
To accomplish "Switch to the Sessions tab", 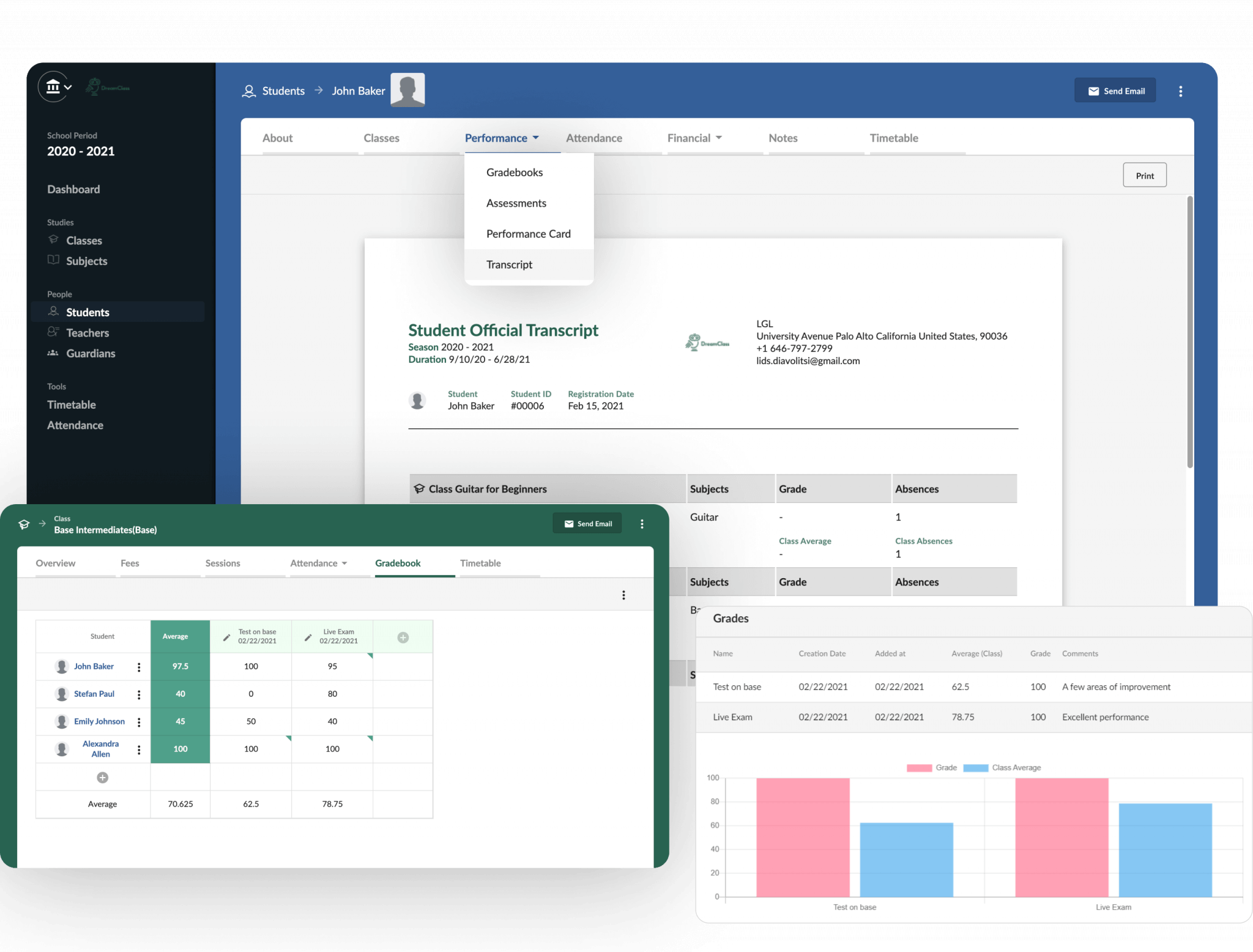I will coord(223,563).
